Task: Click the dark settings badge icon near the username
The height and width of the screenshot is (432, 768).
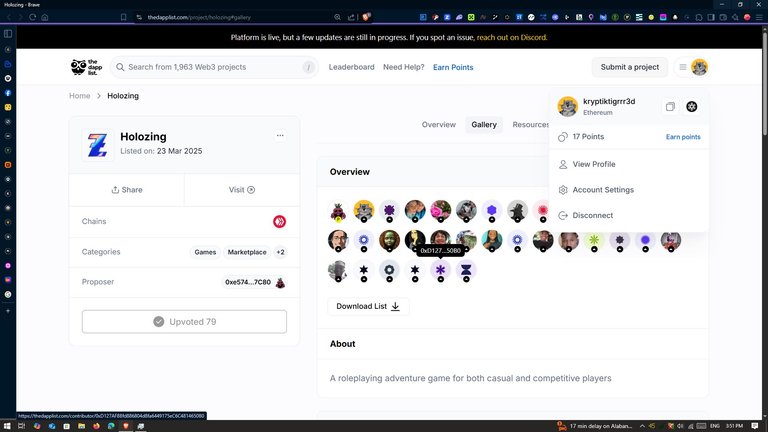Action: click(x=692, y=107)
